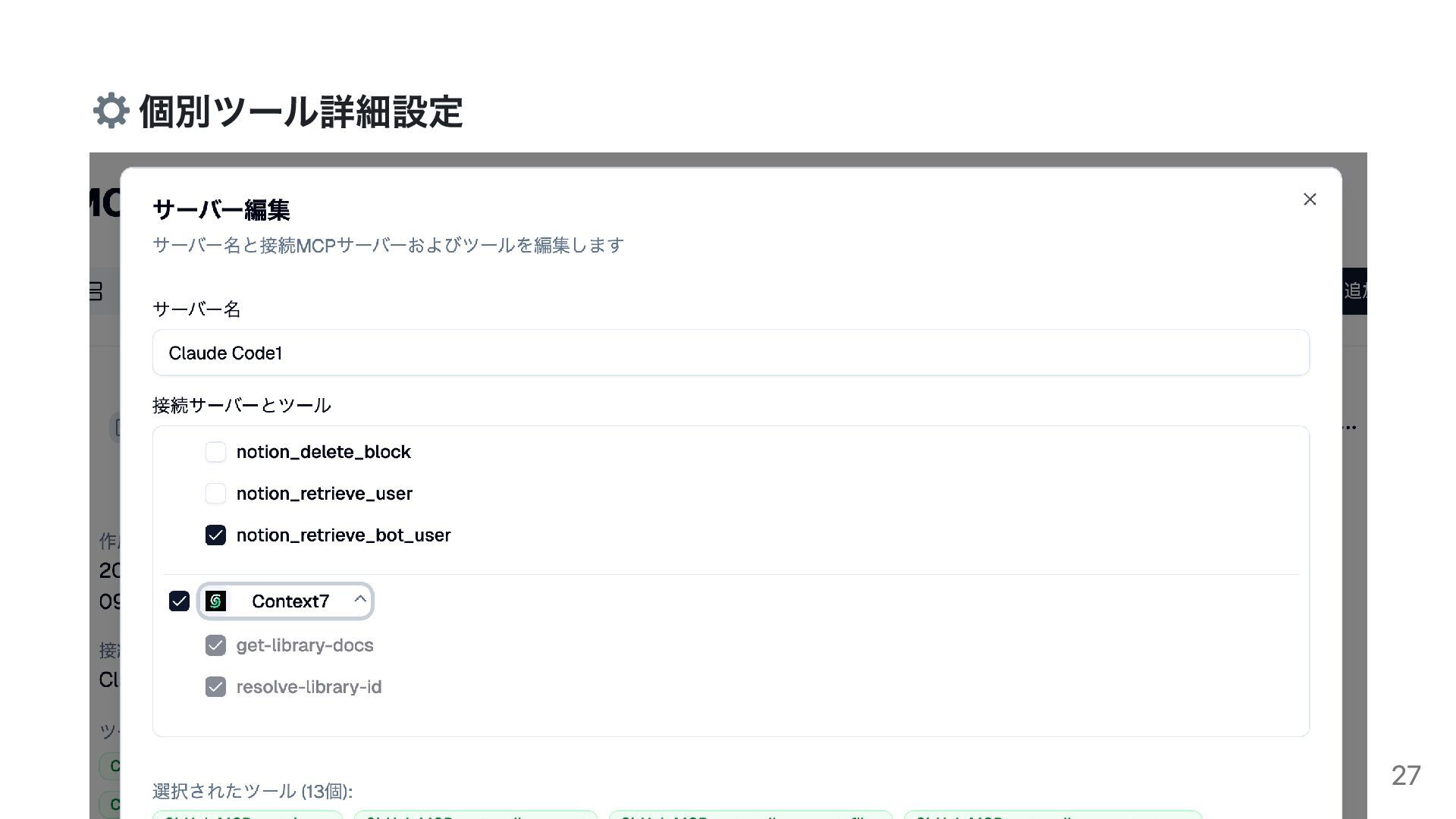Image resolution: width=1456 pixels, height=819 pixels.
Task: Click the get-library-docs label
Action: click(305, 645)
